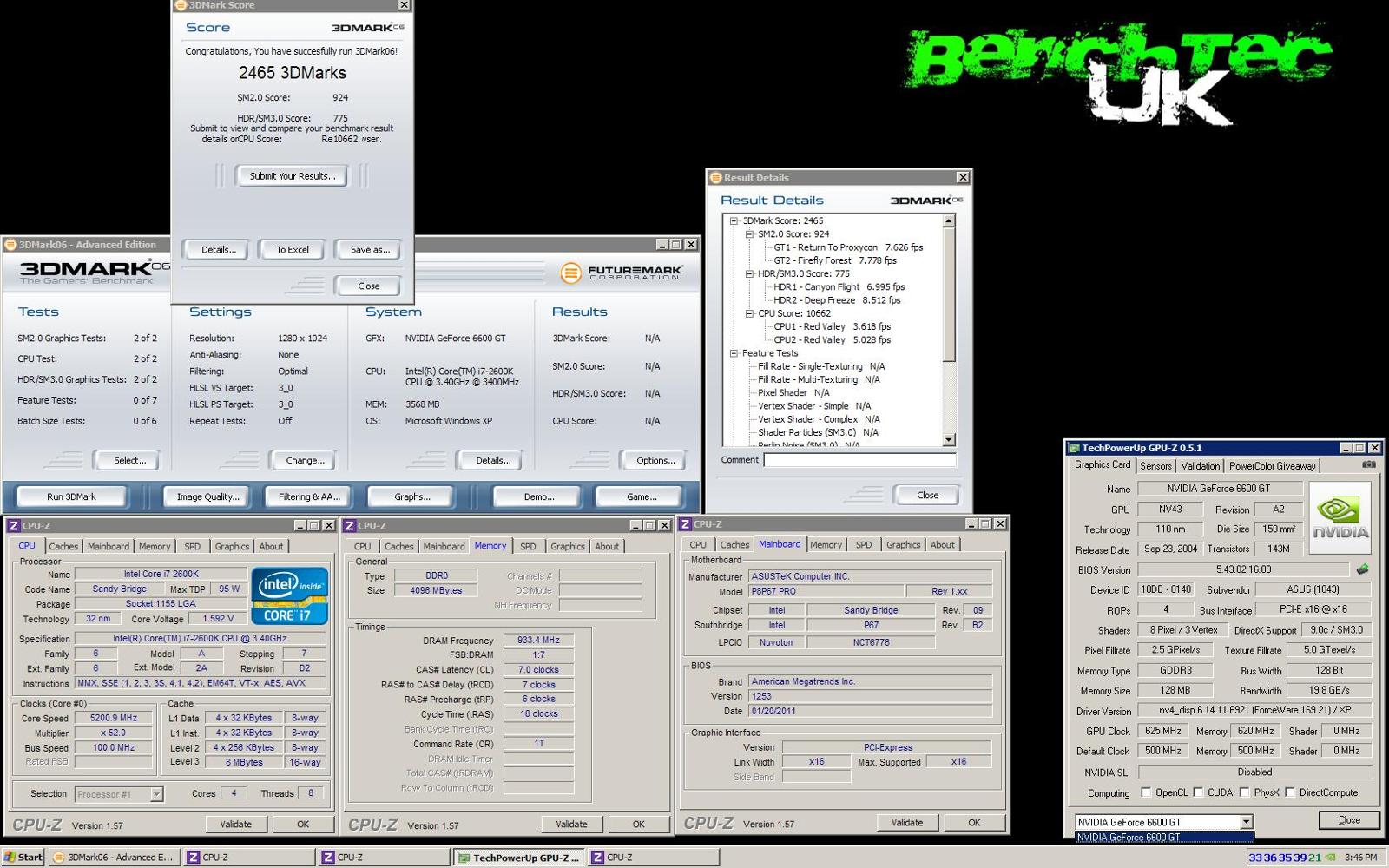Click the Intel Core i7 logo in CPU-Z
Screen dimensions: 1389x868
pyautogui.click(x=289, y=595)
